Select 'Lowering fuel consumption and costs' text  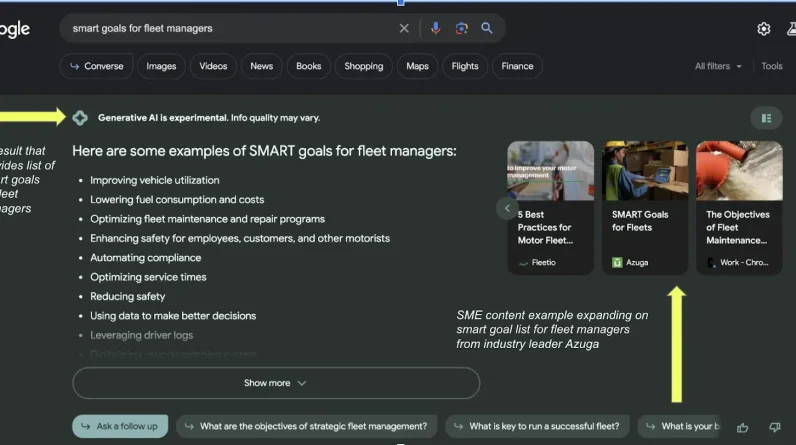click(177, 199)
